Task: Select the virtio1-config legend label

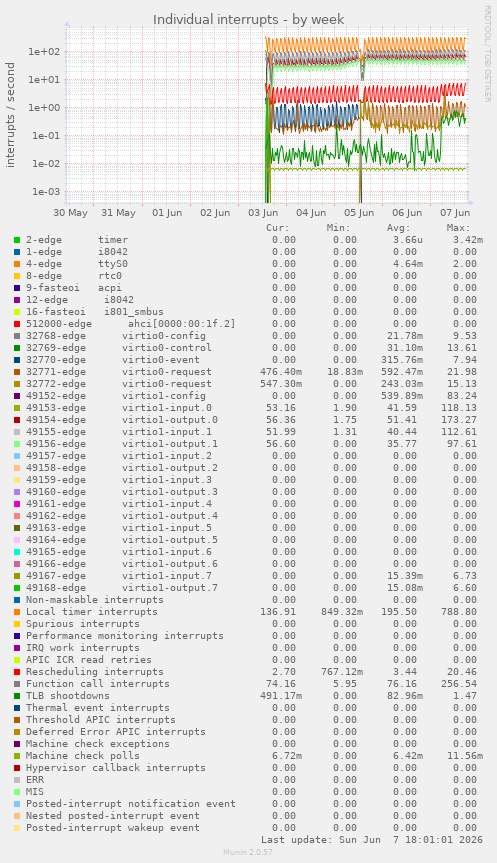Action: [x=116, y=396]
